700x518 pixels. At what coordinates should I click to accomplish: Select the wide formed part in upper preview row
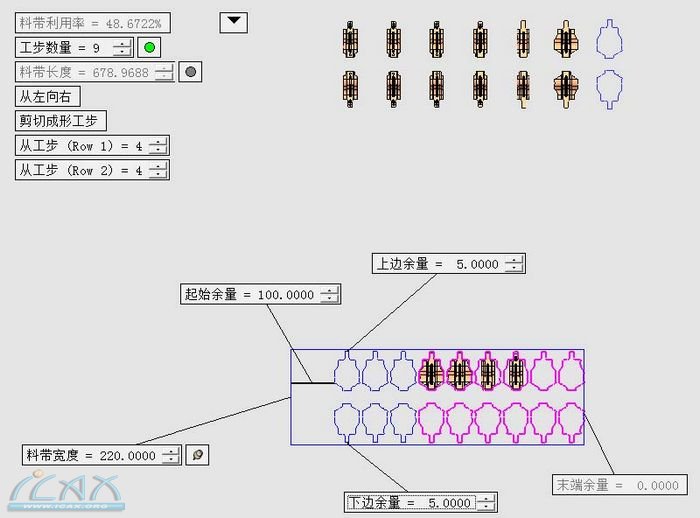(566, 40)
